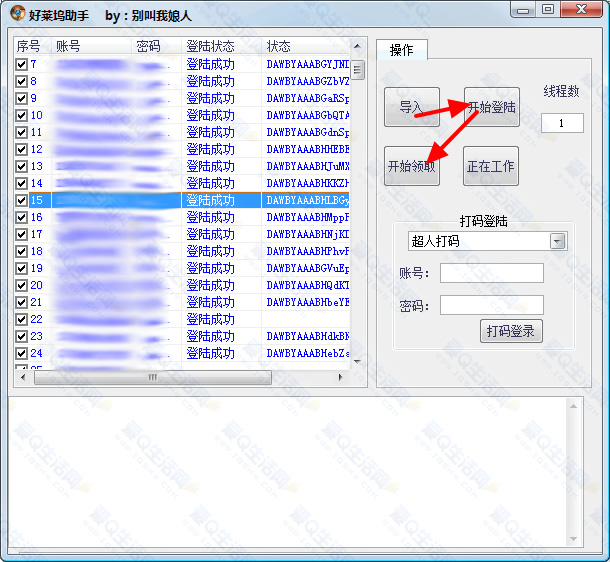Switch to the 操作 tab
The image size is (610, 562).
401,50
